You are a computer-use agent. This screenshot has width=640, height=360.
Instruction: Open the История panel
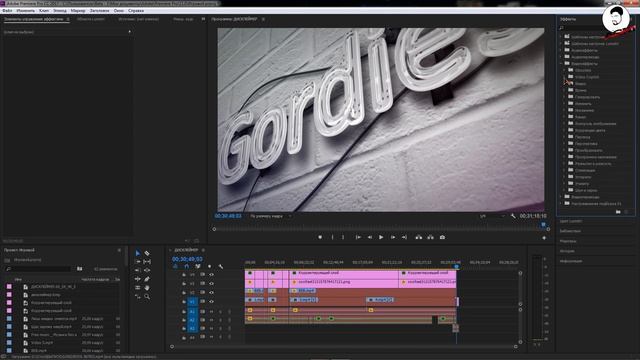tap(567, 251)
